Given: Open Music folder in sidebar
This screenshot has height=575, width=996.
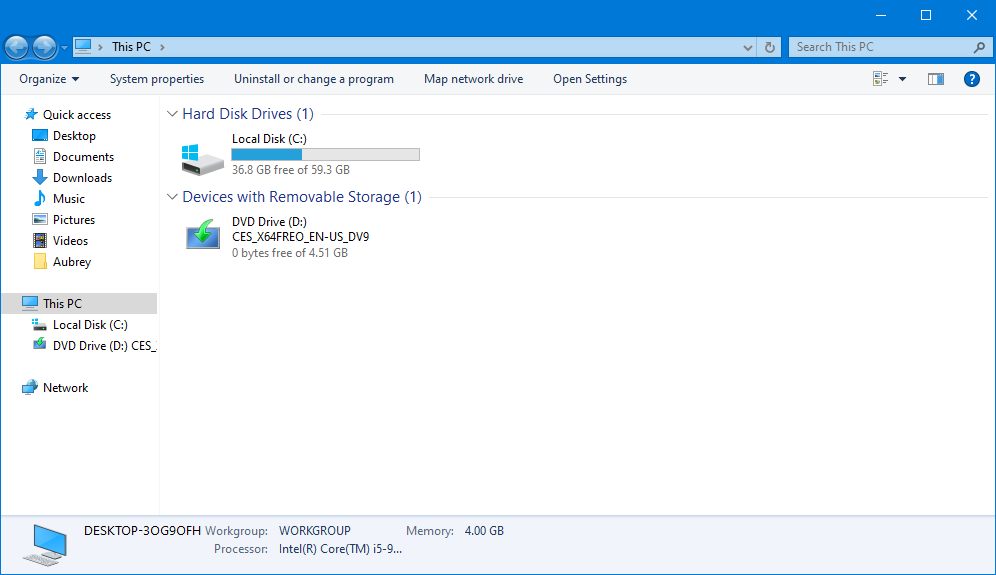Looking at the screenshot, I should [69, 198].
